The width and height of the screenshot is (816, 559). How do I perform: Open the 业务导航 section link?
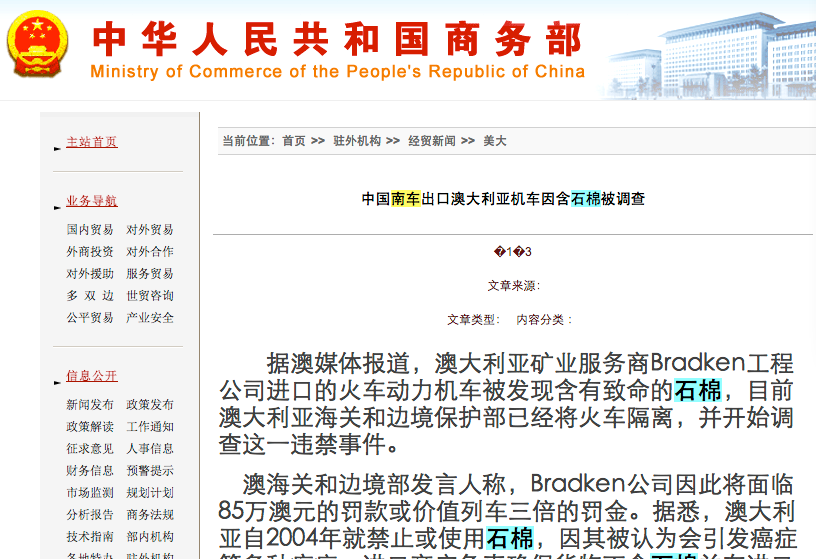click(x=92, y=200)
